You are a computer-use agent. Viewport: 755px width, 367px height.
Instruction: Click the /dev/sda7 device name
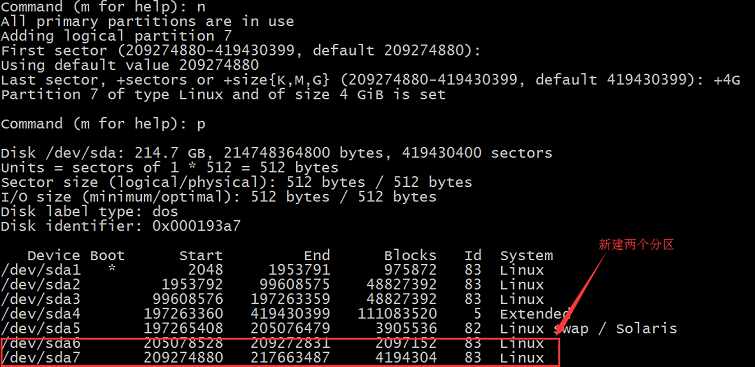(x=40, y=358)
